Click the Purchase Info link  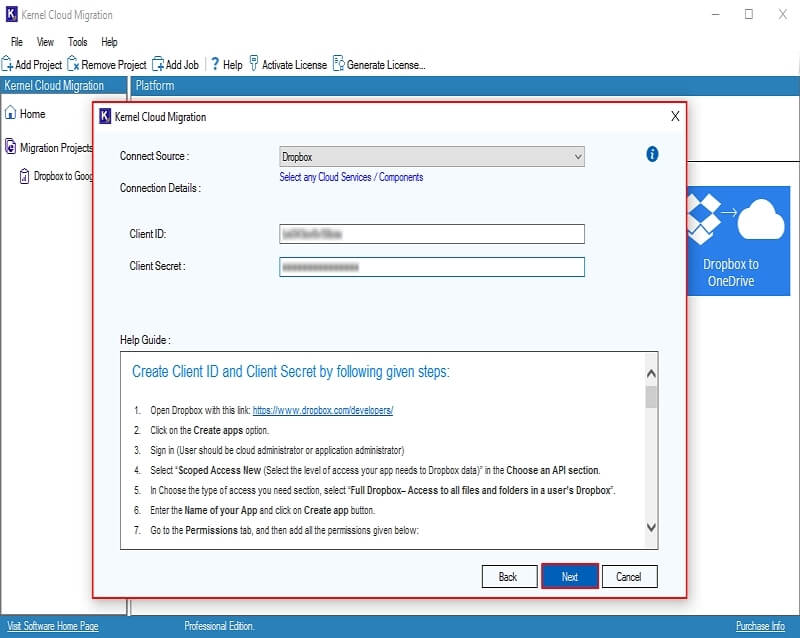[760, 626]
